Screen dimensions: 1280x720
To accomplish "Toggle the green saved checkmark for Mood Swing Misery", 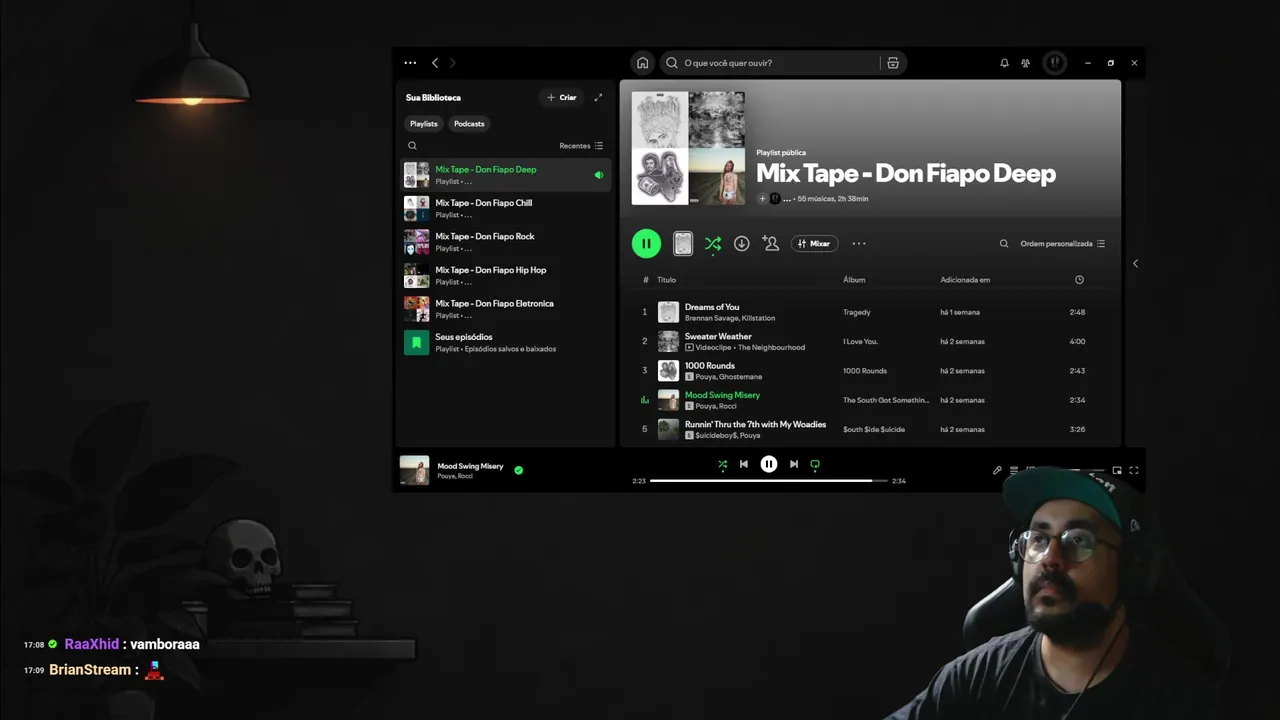I will click(x=518, y=470).
